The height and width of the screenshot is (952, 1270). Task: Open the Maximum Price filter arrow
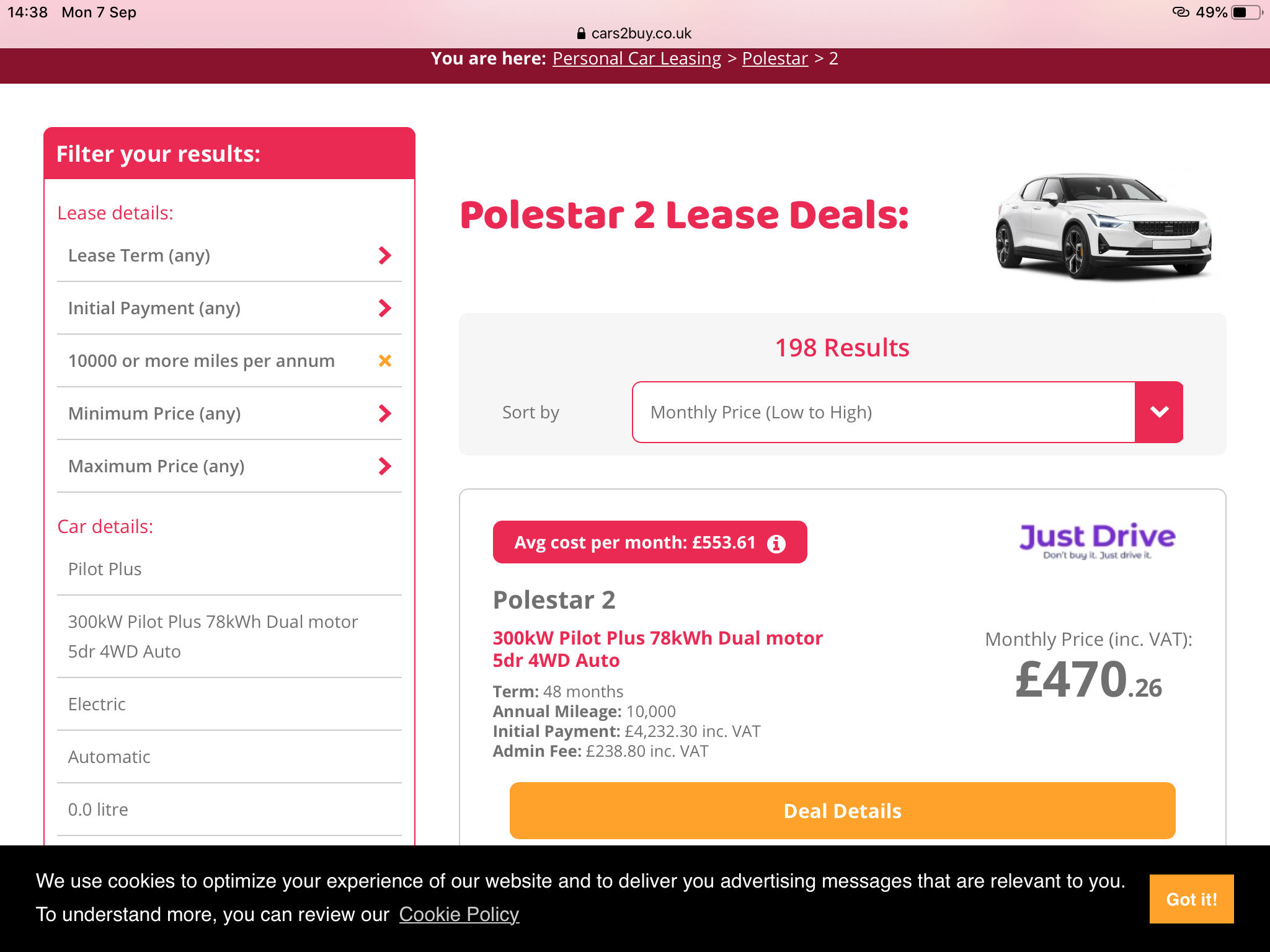tap(385, 466)
